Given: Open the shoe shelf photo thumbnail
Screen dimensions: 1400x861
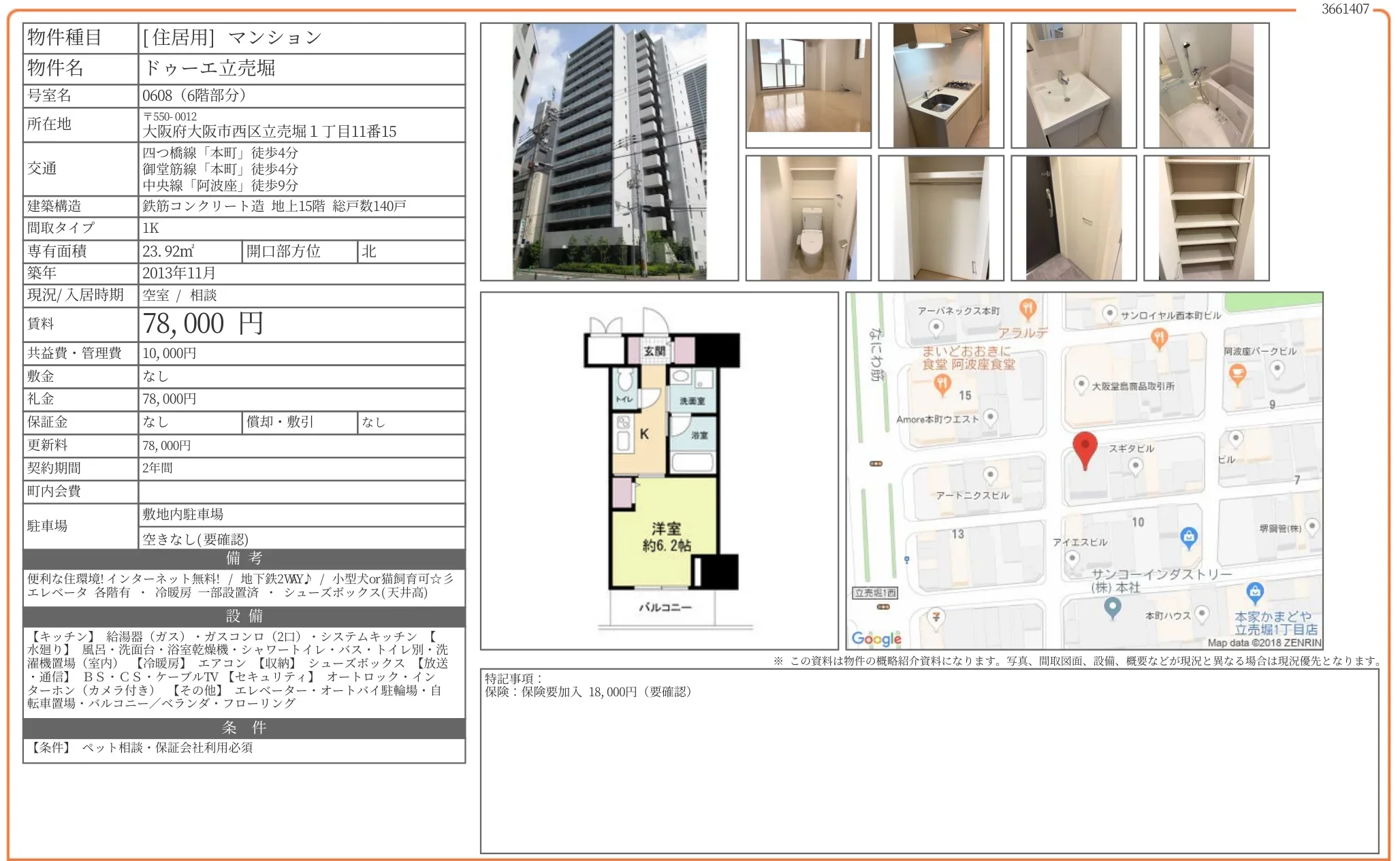Looking at the screenshot, I should 1206,218.
